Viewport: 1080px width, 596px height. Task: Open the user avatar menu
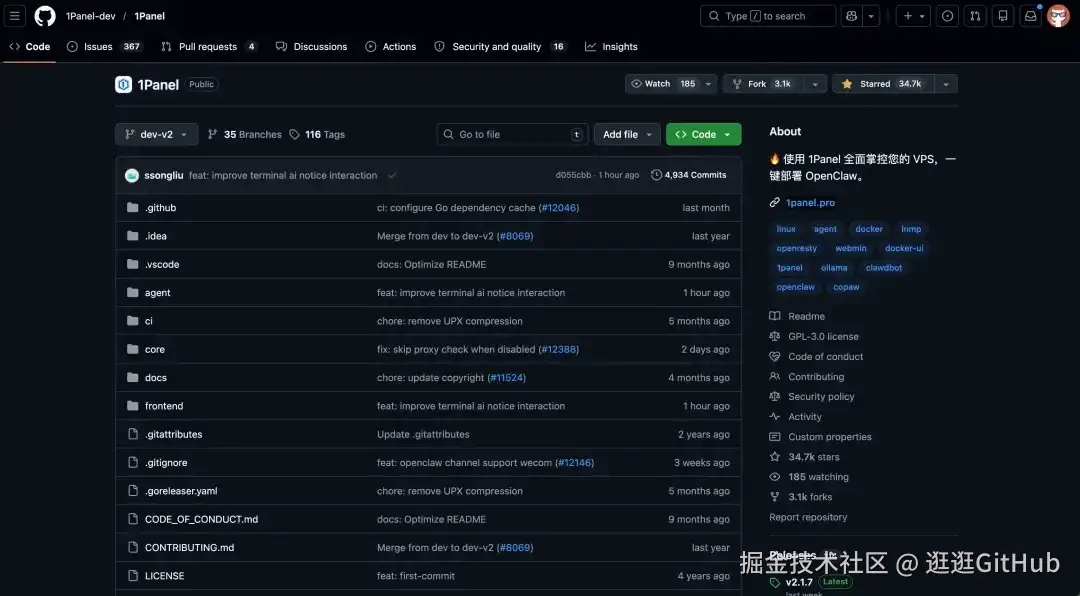pos(1058,16)
